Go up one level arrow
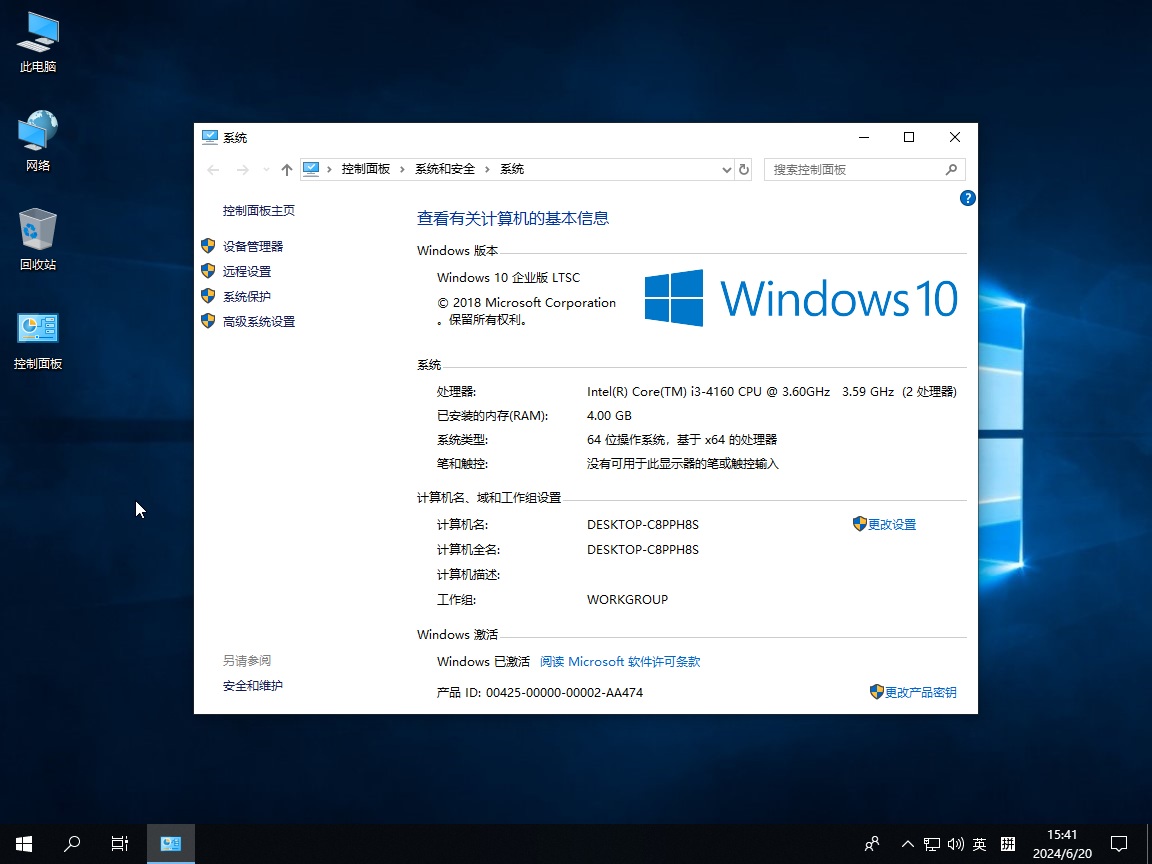 tap(287, 170)
